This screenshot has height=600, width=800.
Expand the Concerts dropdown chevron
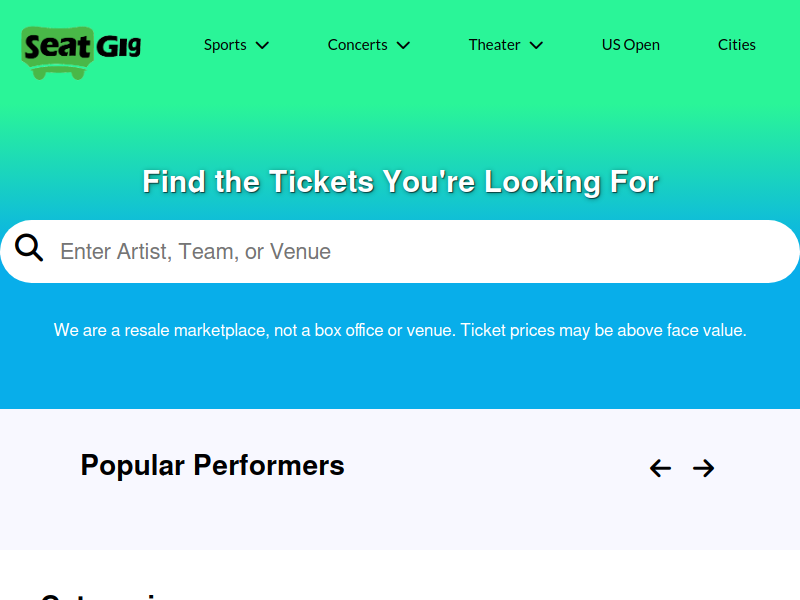[403, 45]
